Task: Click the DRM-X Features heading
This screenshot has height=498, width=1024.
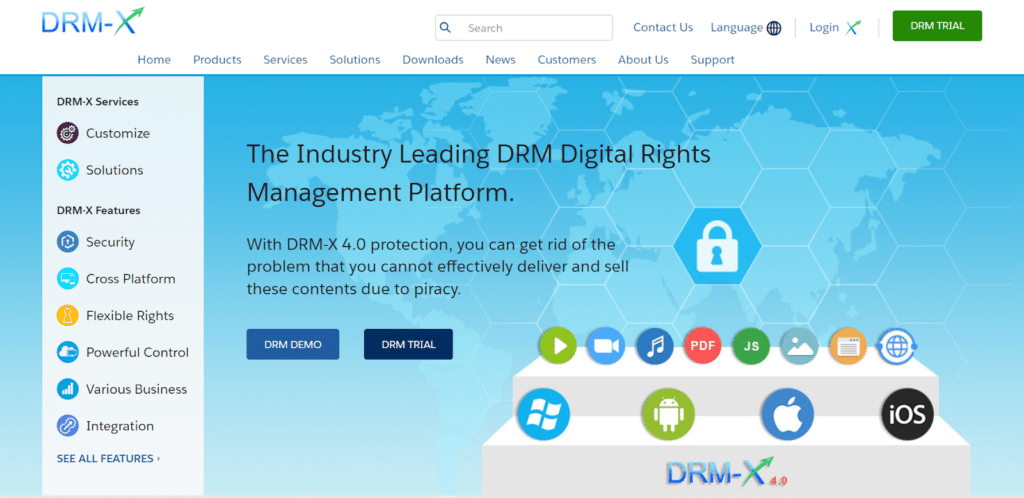Action: click(99, 210)
